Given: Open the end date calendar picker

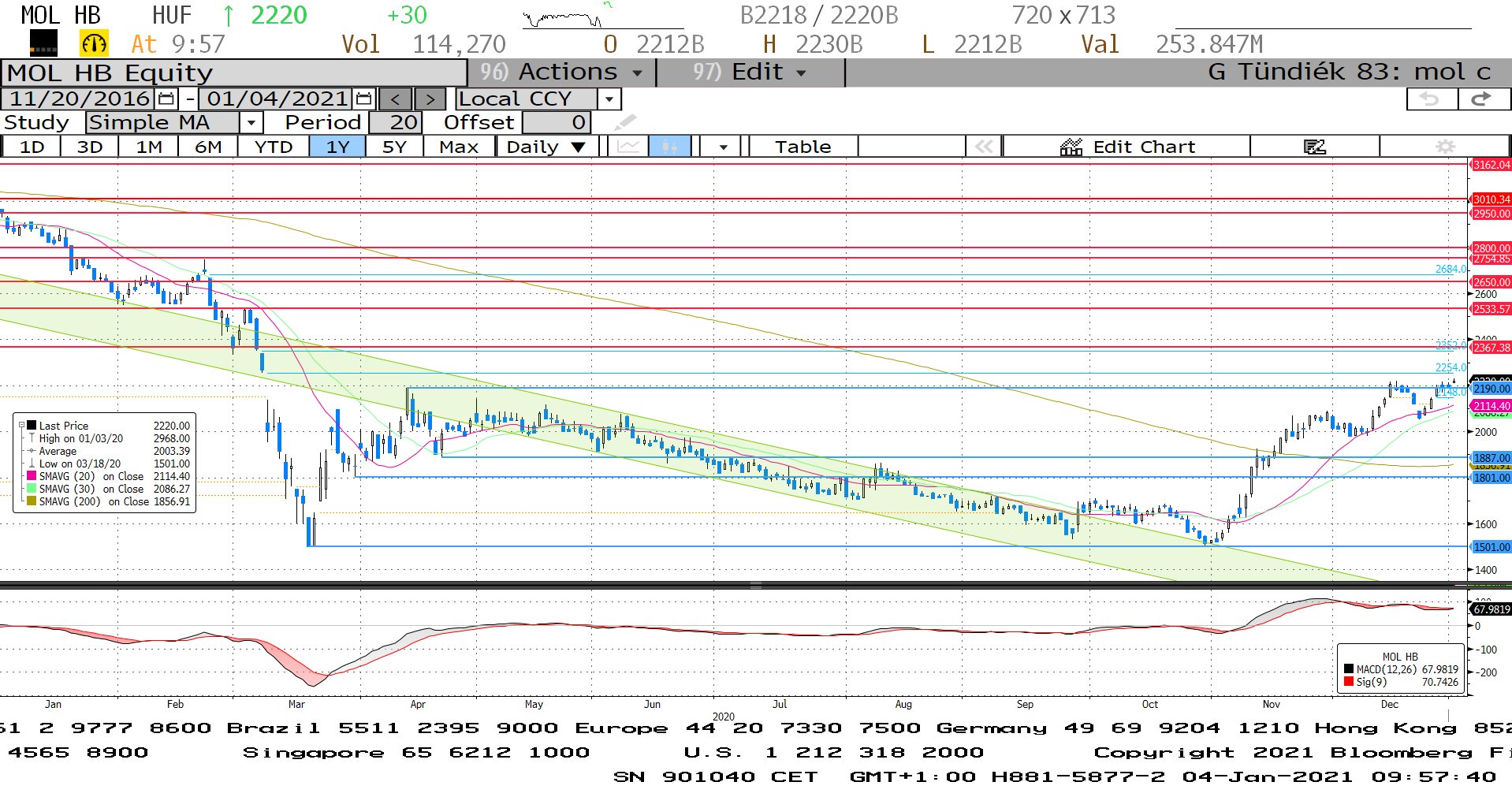Looking at the screenshot, I should click(363, 99).
